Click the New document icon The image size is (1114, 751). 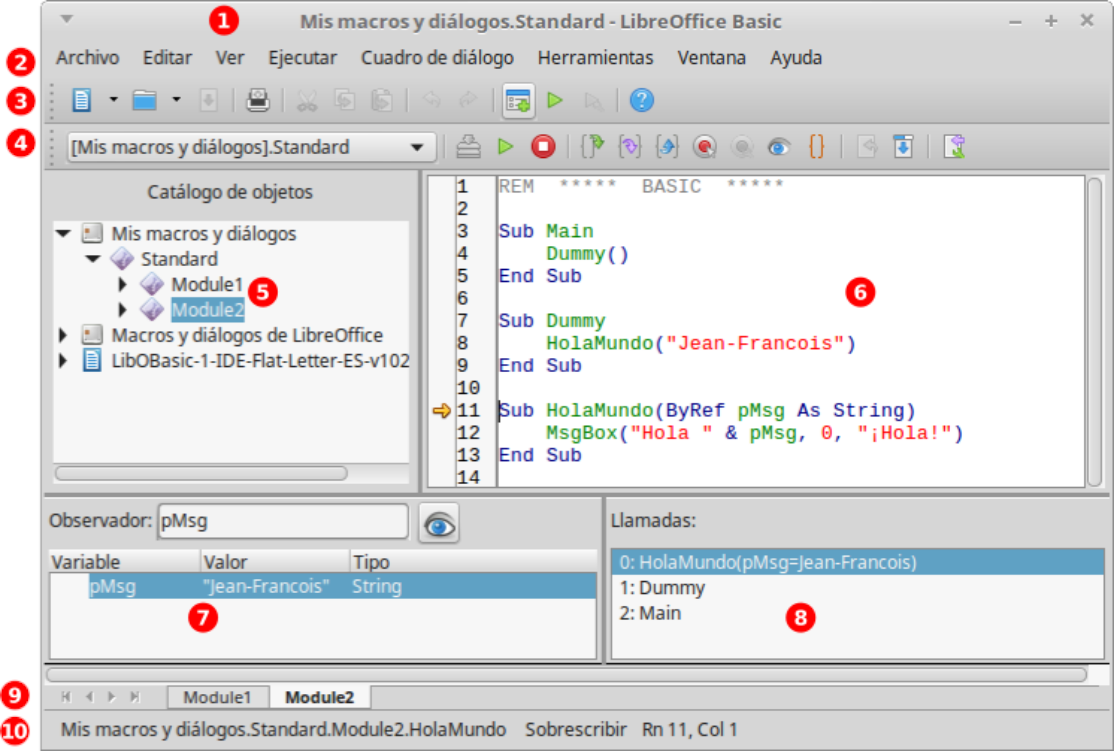[82, 100]
